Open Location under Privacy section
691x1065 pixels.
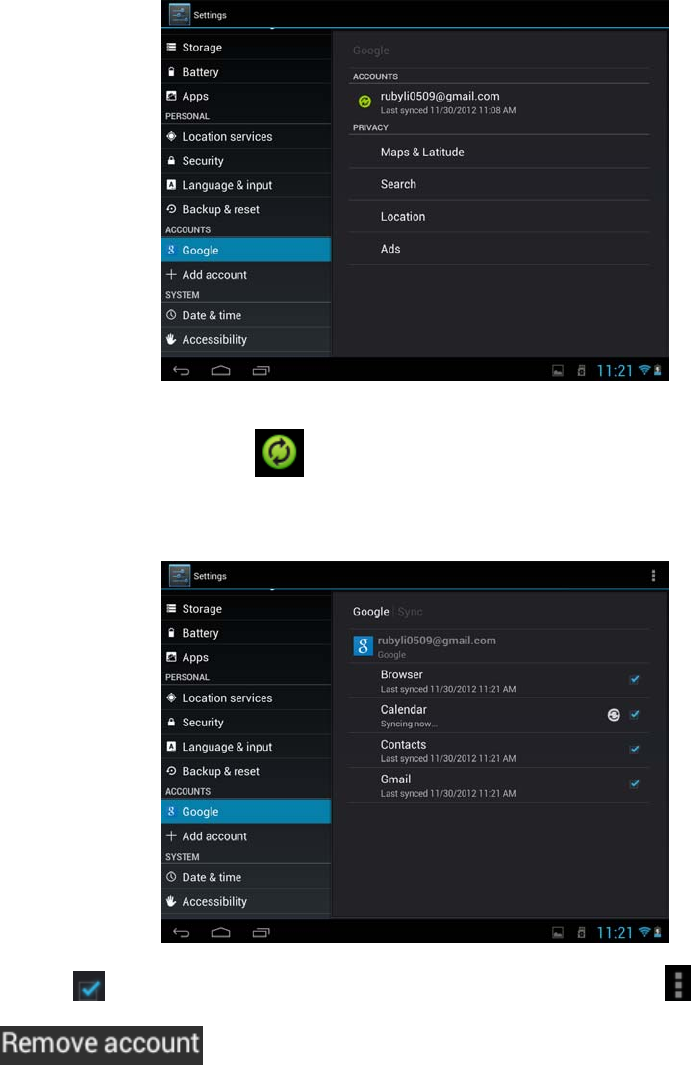point(499,217)
